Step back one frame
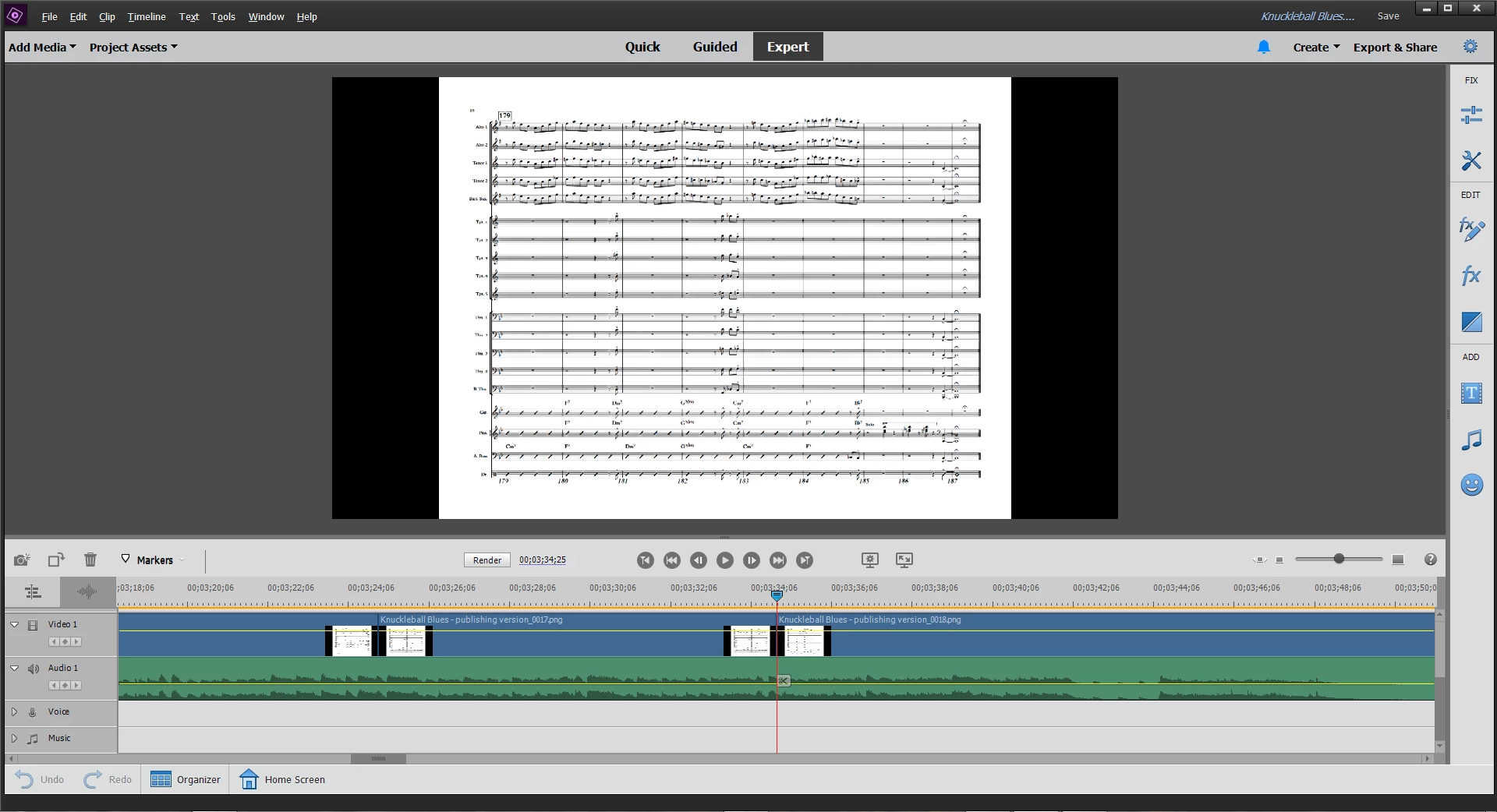The height and width of the screenshot is (812, 1497). [699, 560]
